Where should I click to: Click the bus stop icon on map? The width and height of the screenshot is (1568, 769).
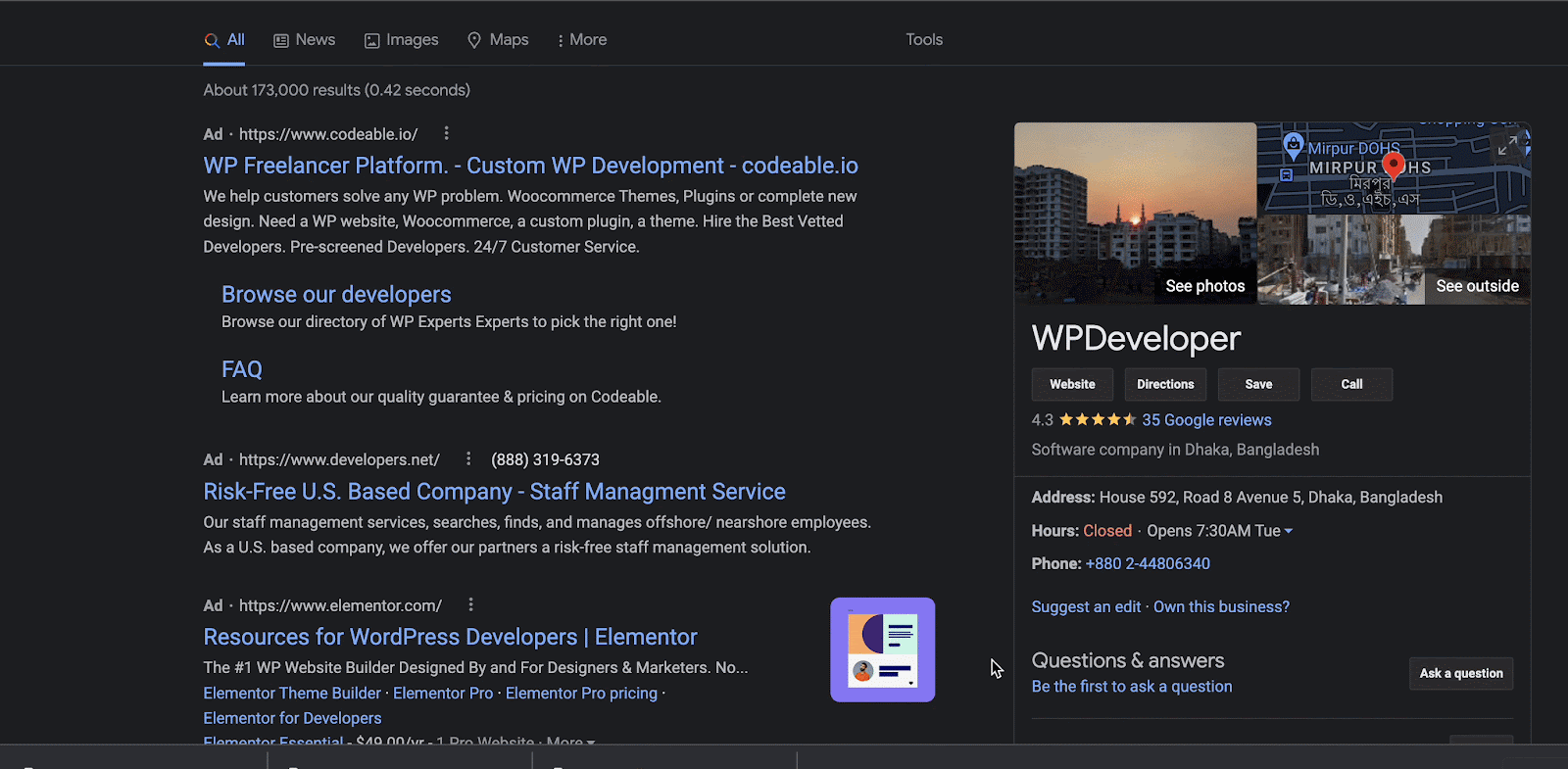[1287, 175]
